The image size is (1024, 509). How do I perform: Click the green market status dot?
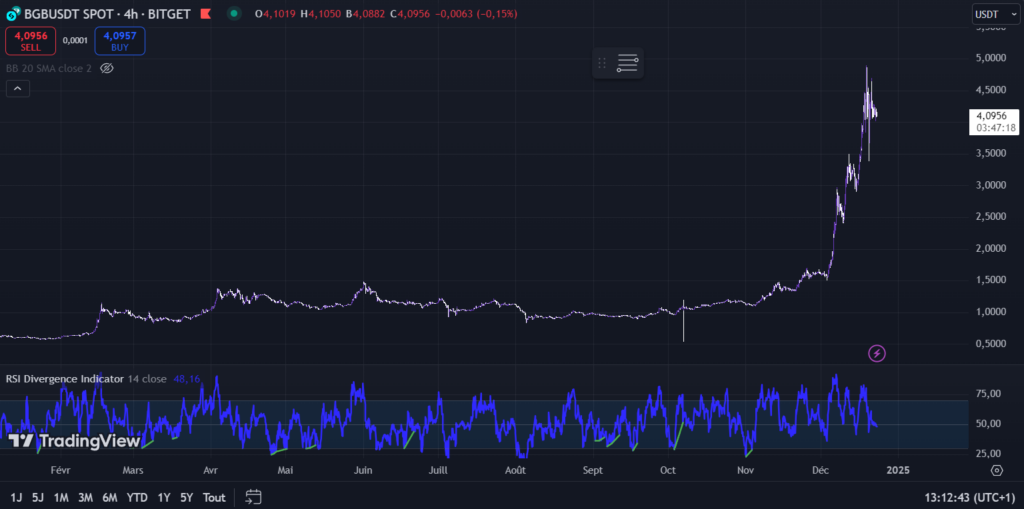pos(234,13)
